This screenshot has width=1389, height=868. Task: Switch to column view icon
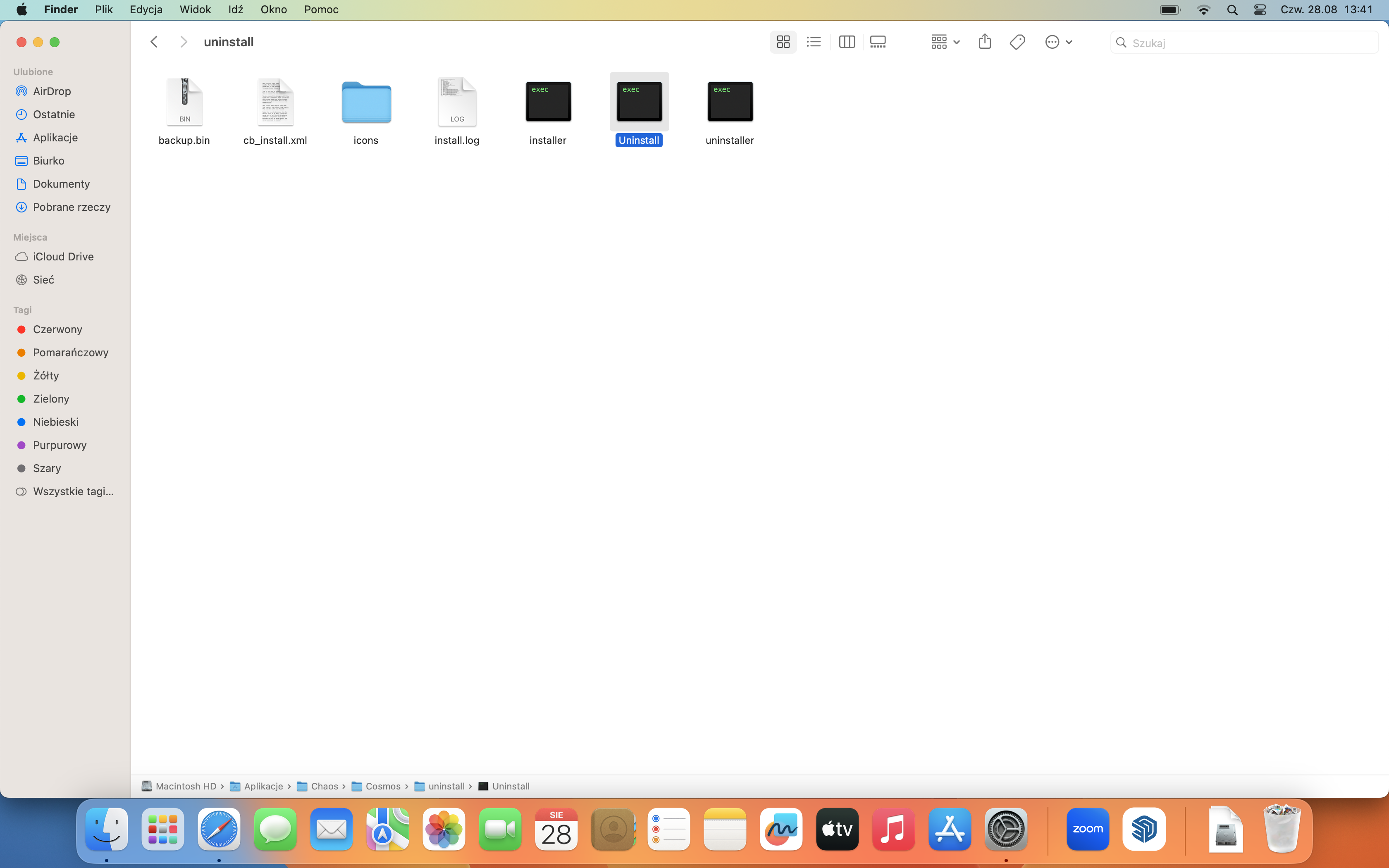coord(846,42)
